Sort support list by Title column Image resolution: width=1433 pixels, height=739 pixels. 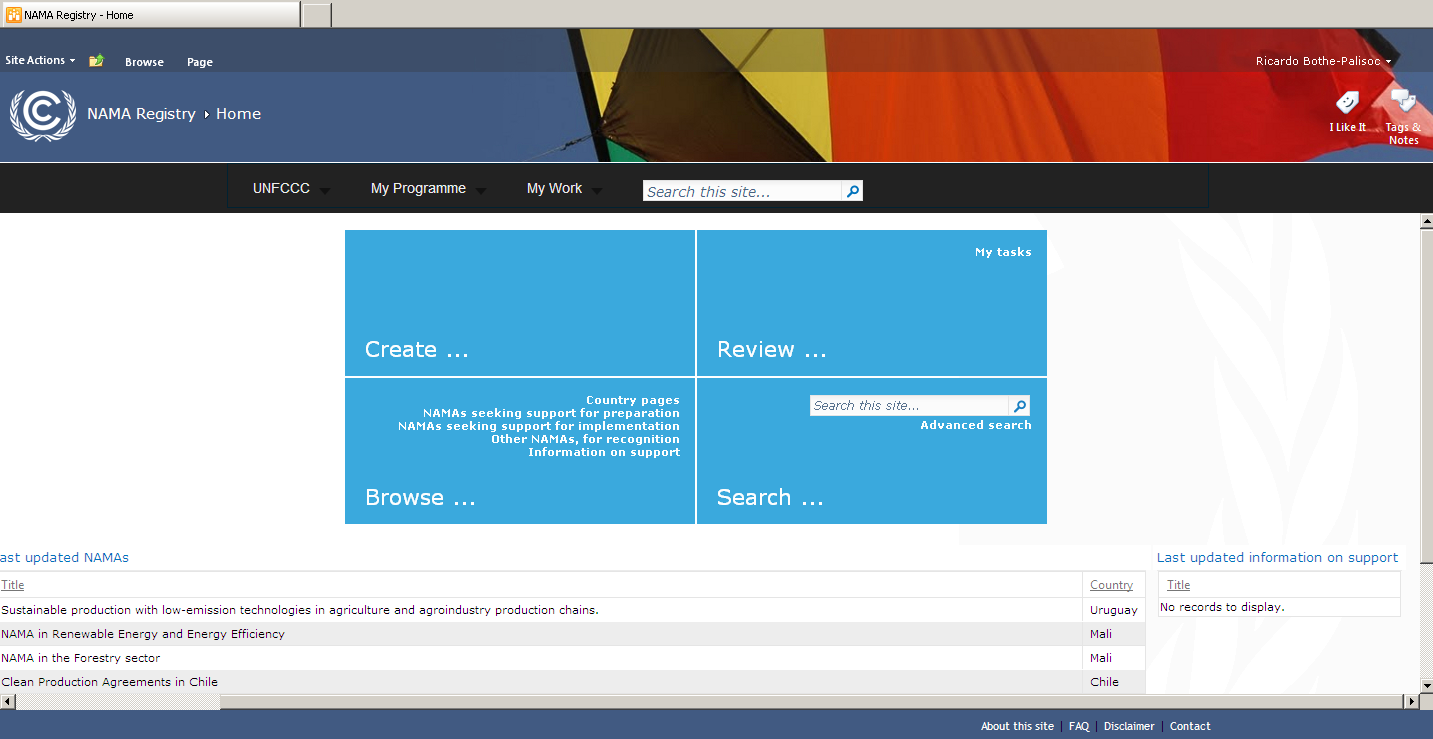1179,585
